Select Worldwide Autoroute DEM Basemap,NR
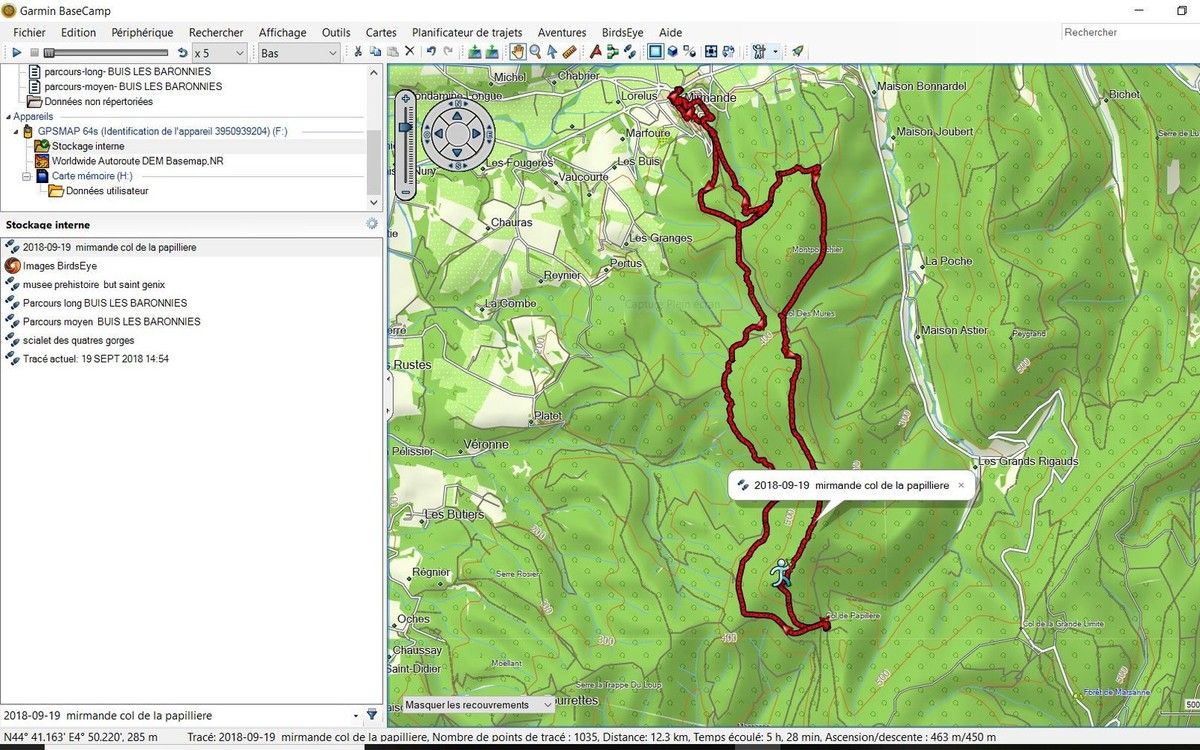This screenshot has width=1200, height=750. pyautogui.click(x=137, y=161)
